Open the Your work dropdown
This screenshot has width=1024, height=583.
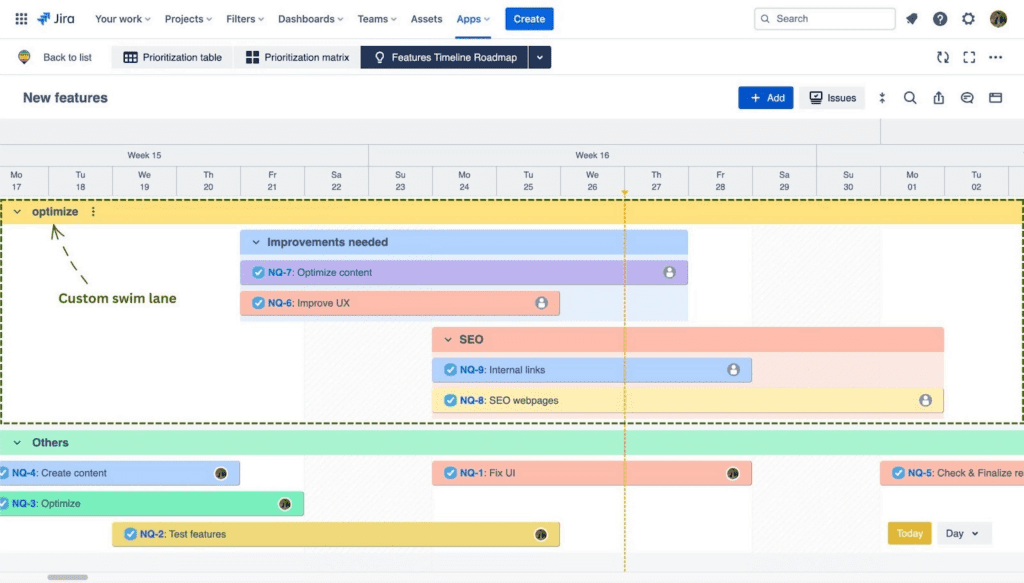(x=123, y=19)
